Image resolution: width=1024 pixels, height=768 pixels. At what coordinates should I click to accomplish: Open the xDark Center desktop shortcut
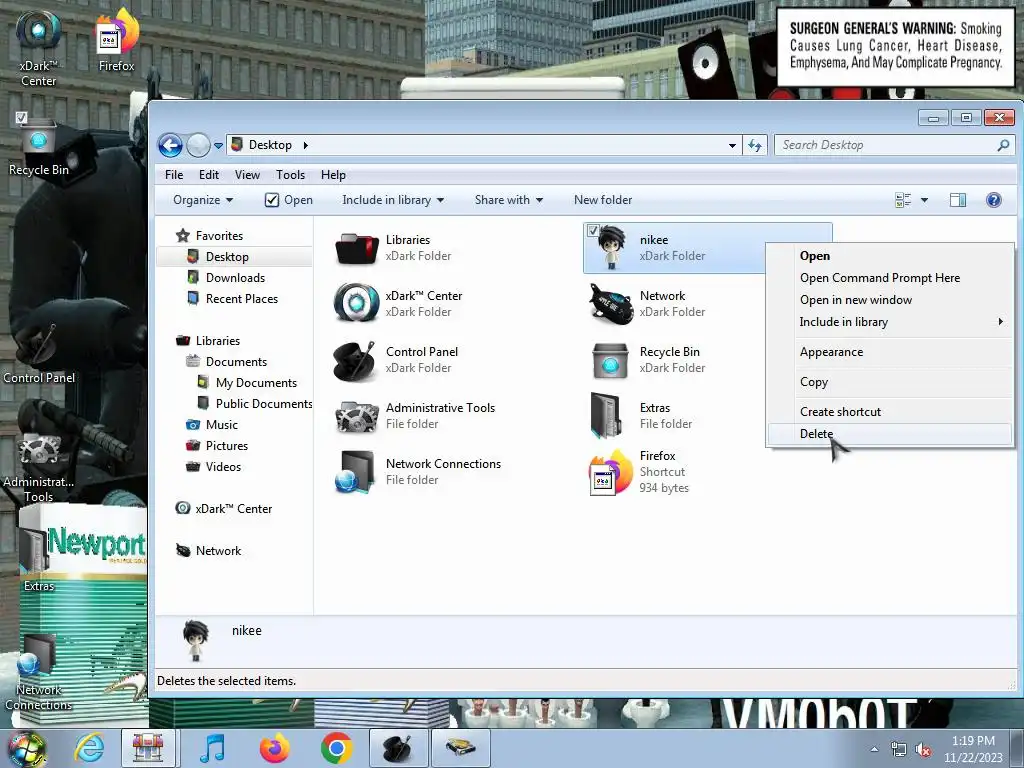pyautogui.click(x=39, y=47)
